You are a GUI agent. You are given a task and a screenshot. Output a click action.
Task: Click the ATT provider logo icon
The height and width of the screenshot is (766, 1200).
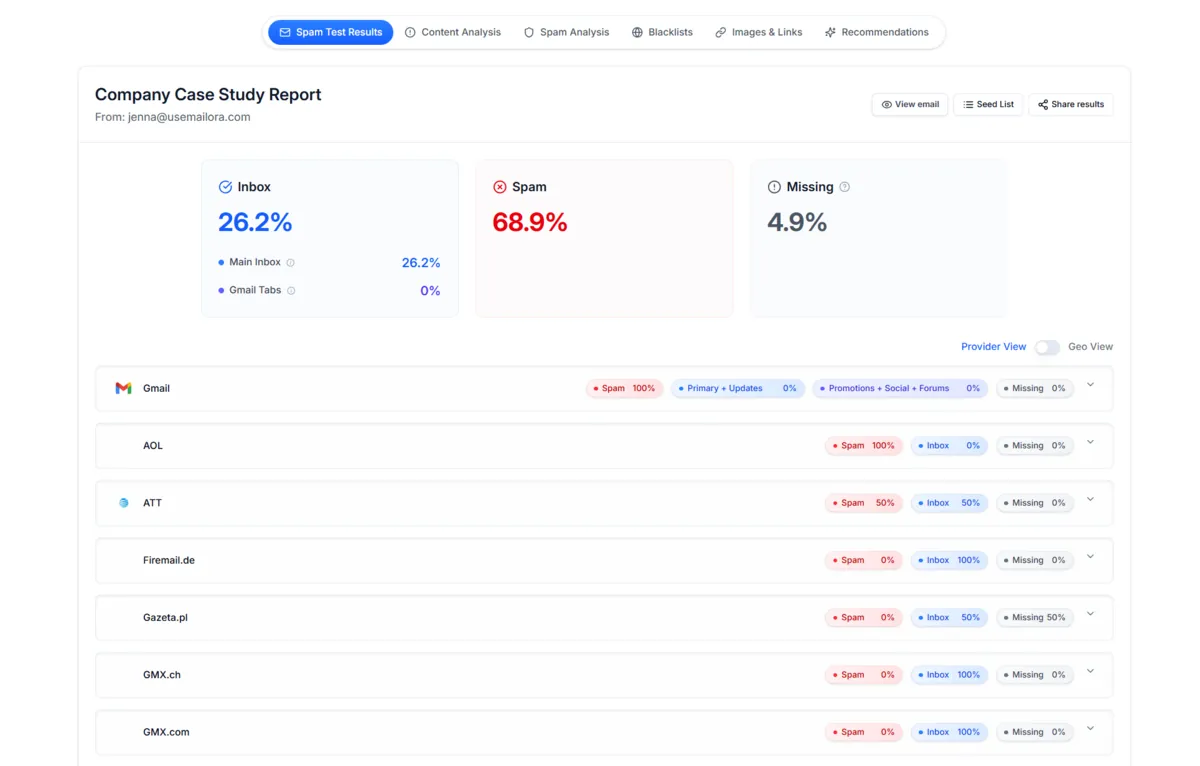(x=123, y=503)
